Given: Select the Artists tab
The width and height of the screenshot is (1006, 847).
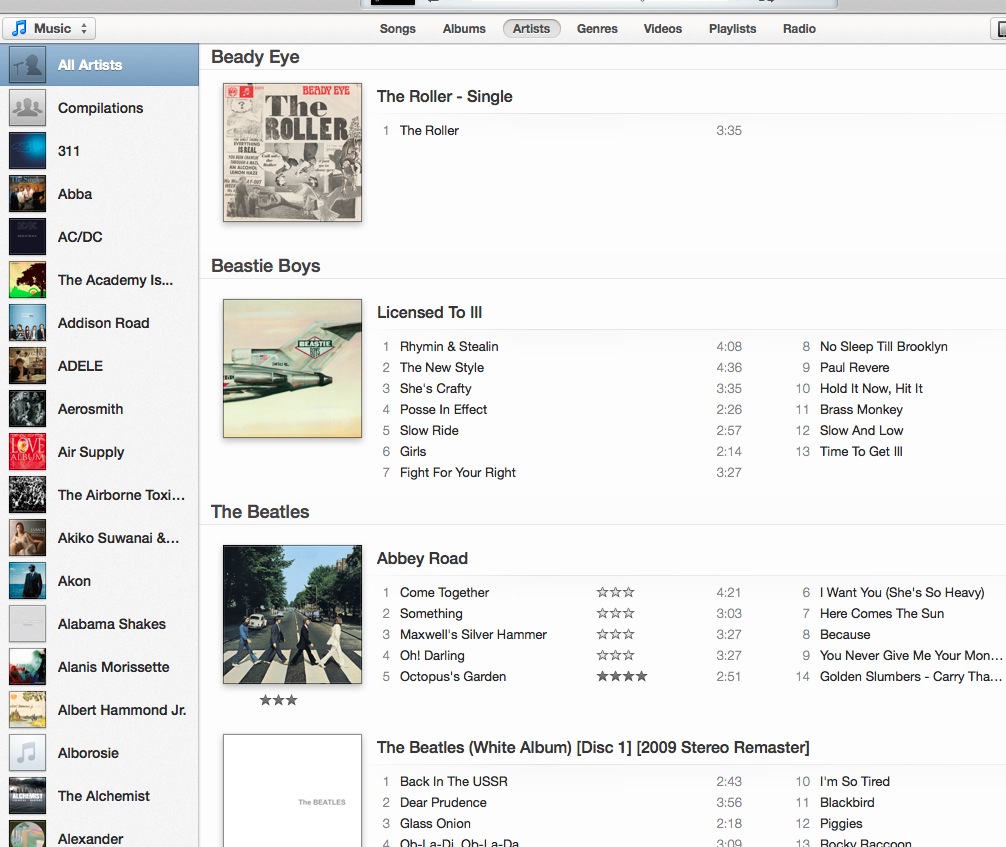Looking at the screenshot, I should pyautogui.click(x=531, y=29).
